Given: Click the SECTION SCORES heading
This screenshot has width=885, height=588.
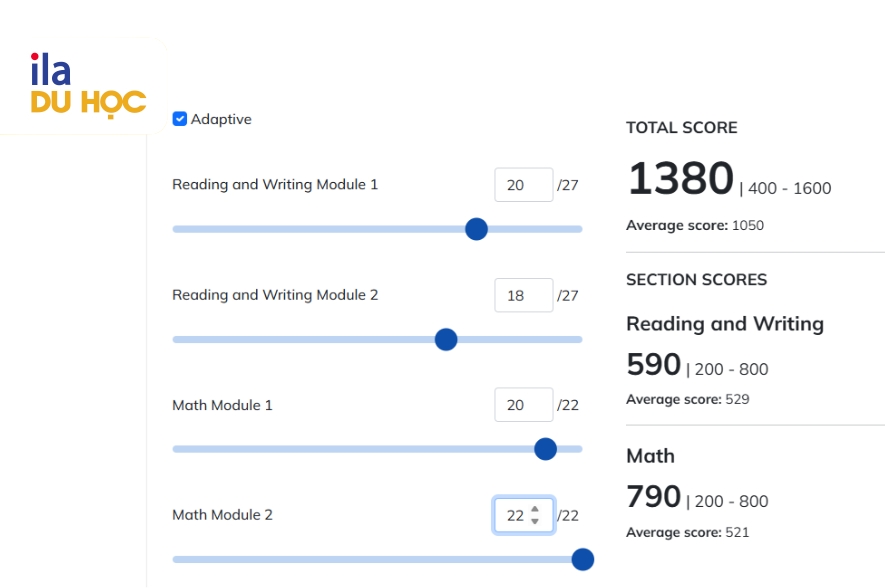Looking at the screenshot, I should pyautogui.click(x=696, y=280).
